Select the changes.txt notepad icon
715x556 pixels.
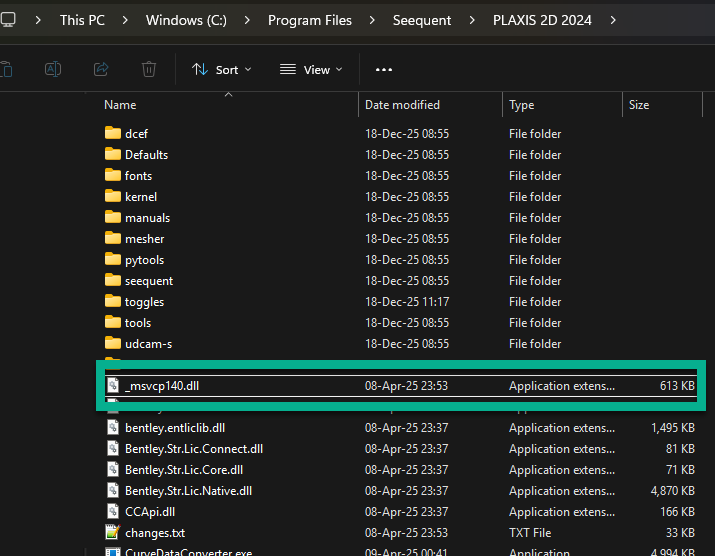[x=113, y=532]
